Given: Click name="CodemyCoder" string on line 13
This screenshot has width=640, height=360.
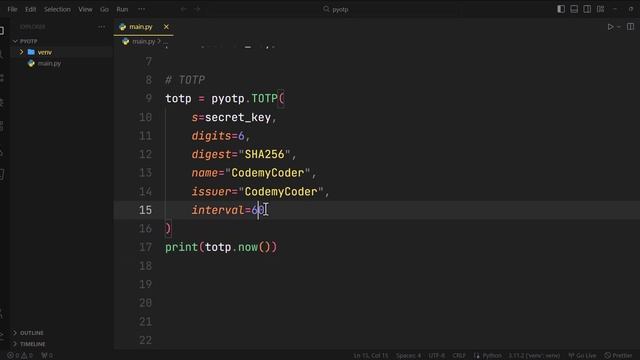Looking at the screenshot, I should (x=251, y=173).
